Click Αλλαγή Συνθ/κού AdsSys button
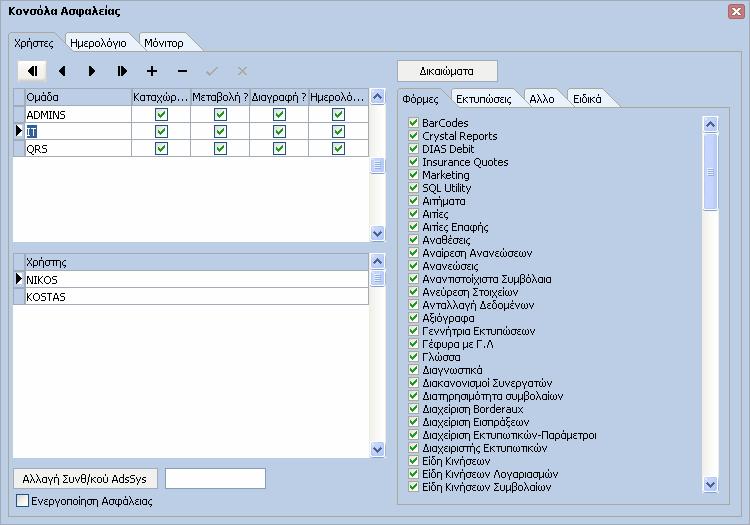 pos(85,479)
